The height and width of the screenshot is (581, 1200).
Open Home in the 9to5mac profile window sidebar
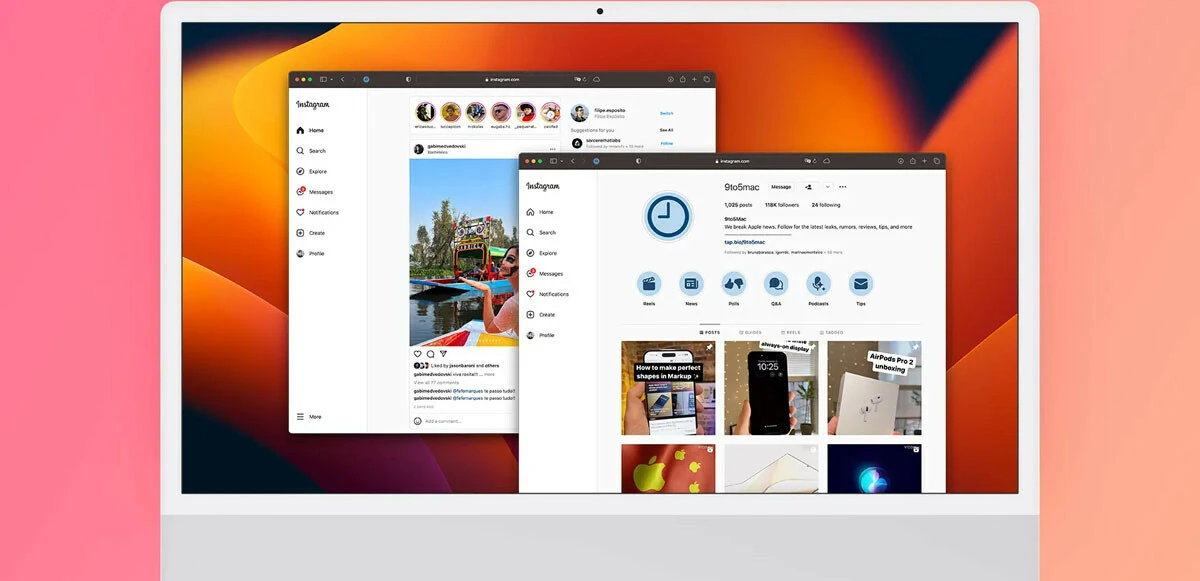(x=540, y=212)
